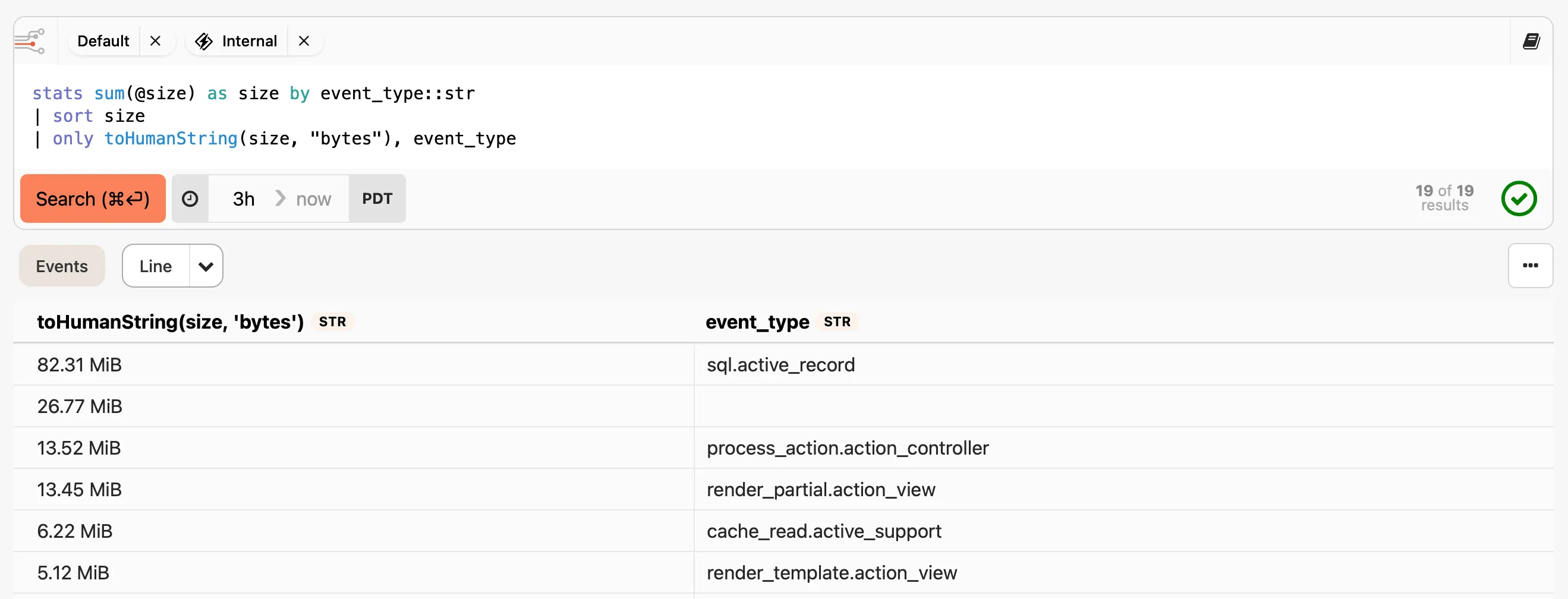Close the Default tab
1568x599 pixels.
pos(156,41)
